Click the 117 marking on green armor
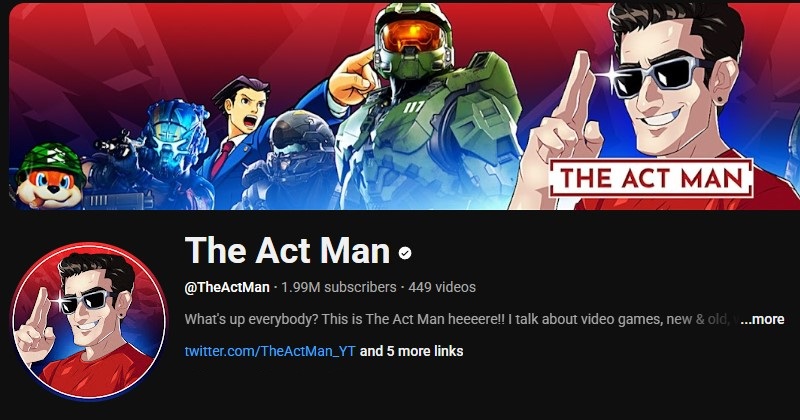Screen dimensions: 800x420 417,108
